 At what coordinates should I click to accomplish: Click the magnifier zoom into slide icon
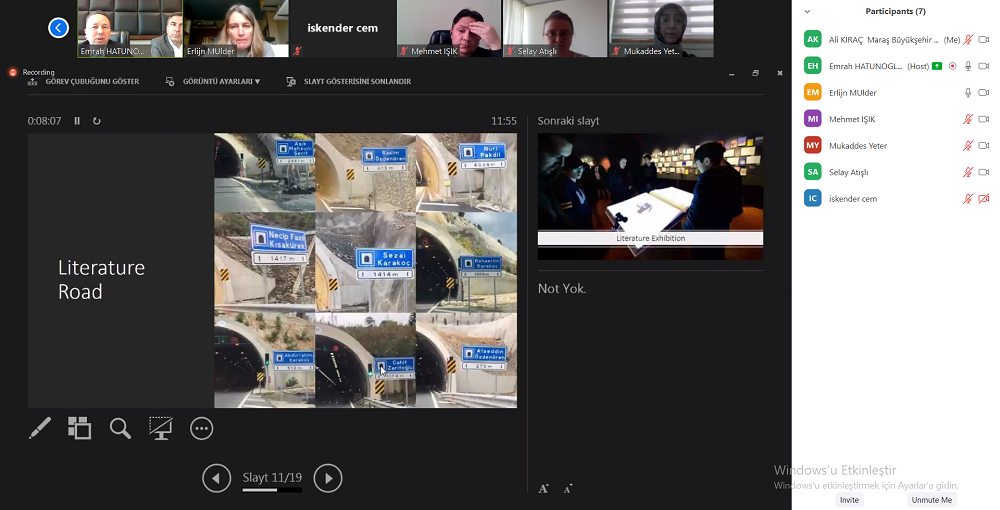[120, 429]
